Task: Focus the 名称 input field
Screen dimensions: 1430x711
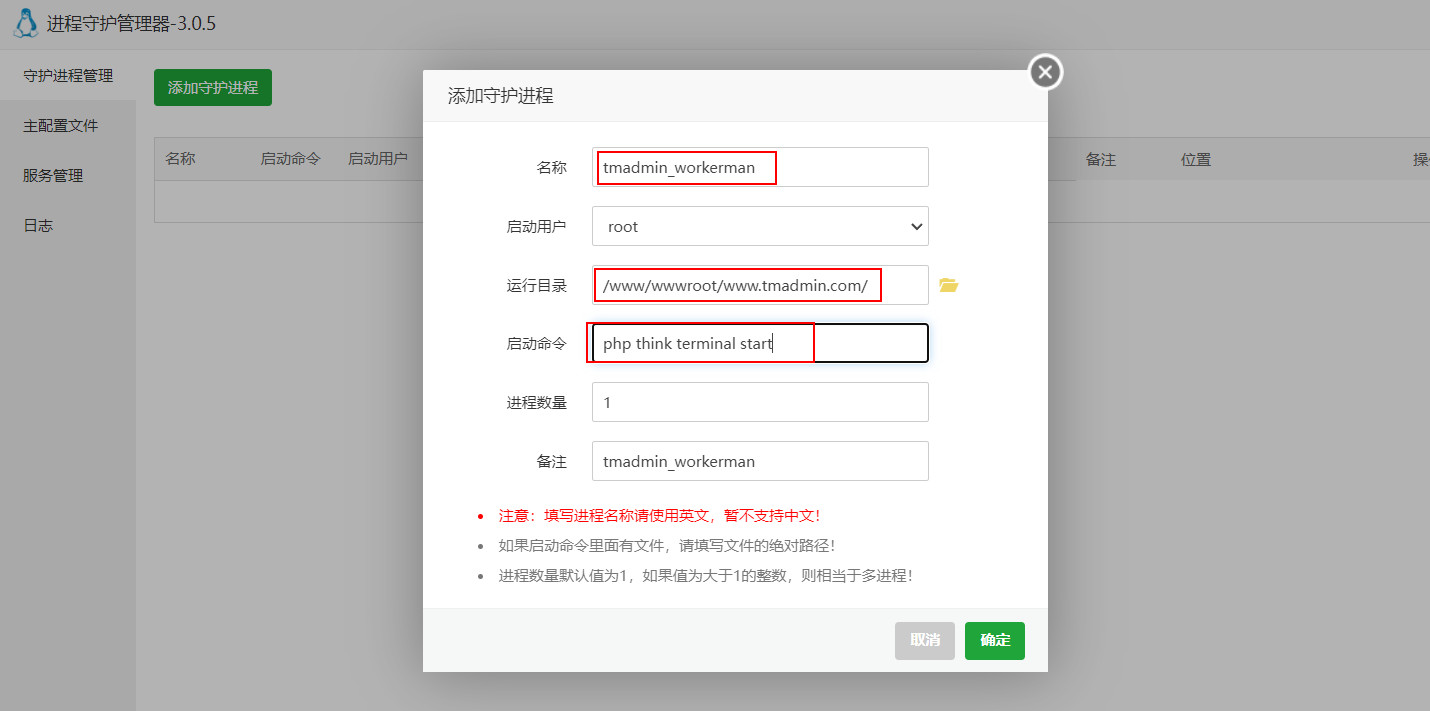Action: pyautogui.click(x=760, y=167)
